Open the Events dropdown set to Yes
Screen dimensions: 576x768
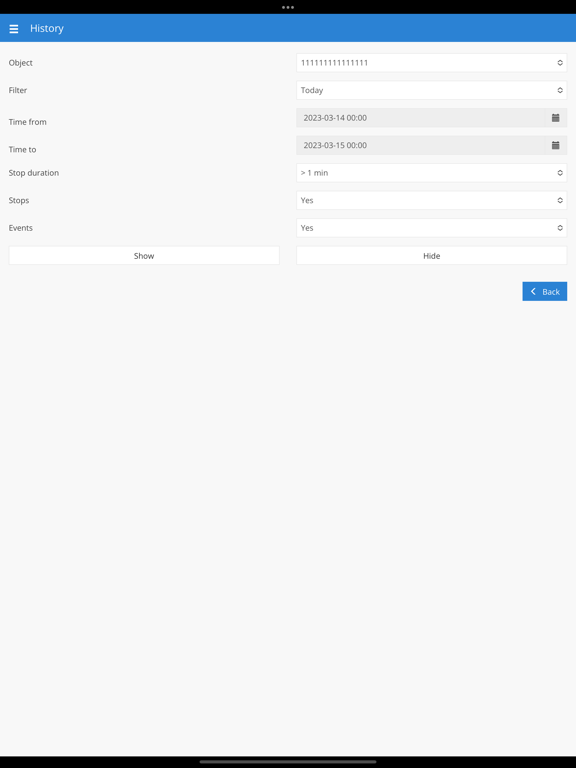[432, 228]
